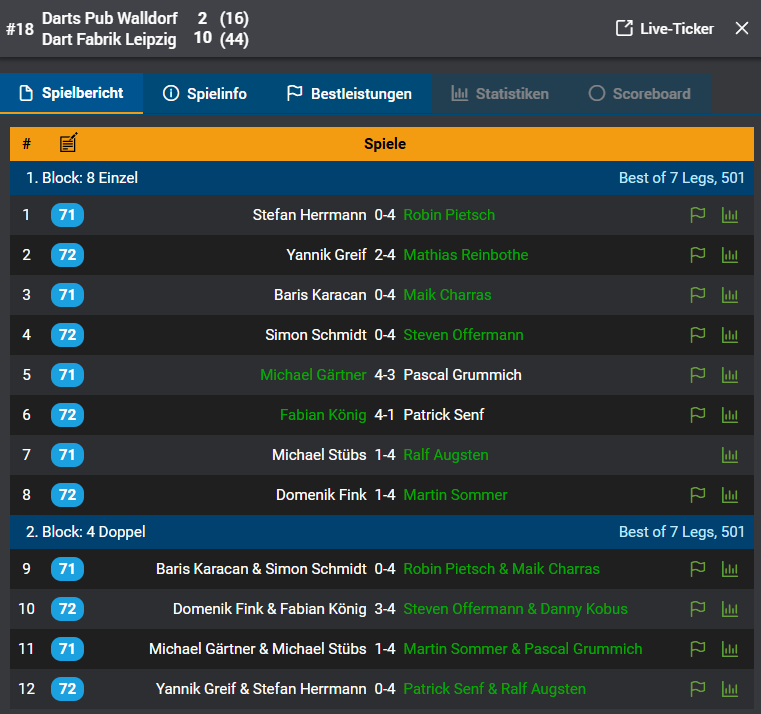This screenshot has height=714, width=761.
Task: Open the Live-Ticker link
Action: (665, 28)
